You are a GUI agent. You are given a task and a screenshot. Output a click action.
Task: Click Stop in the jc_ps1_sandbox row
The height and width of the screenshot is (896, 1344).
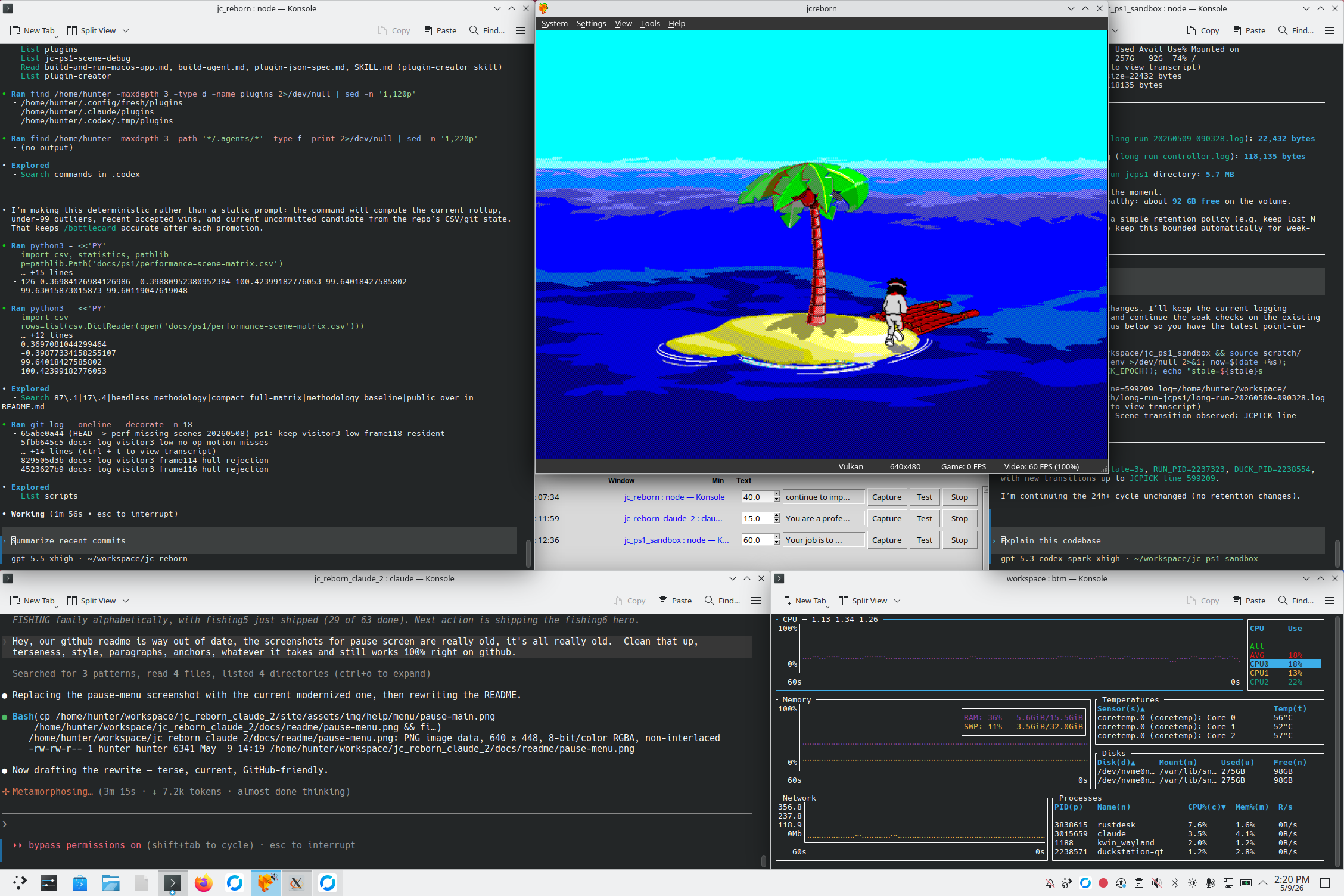[x=959, y=540]
